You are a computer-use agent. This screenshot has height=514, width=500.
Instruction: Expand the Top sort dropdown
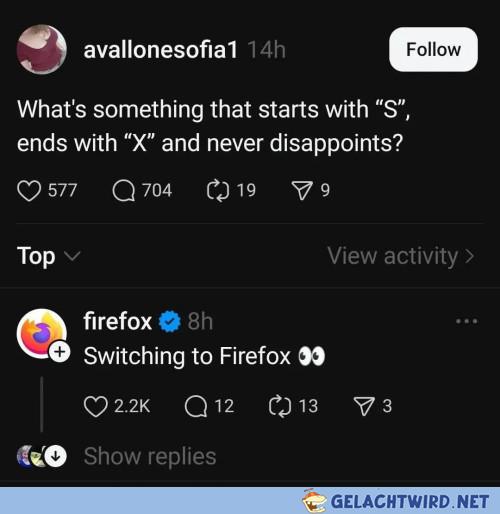pyautogui.click(x=49, y=256)
